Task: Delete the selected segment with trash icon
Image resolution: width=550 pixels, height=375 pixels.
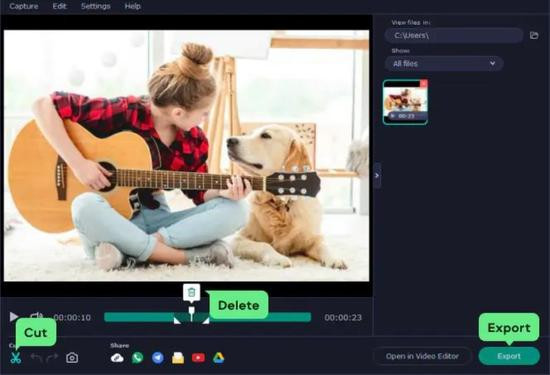Action: point(192,292)
